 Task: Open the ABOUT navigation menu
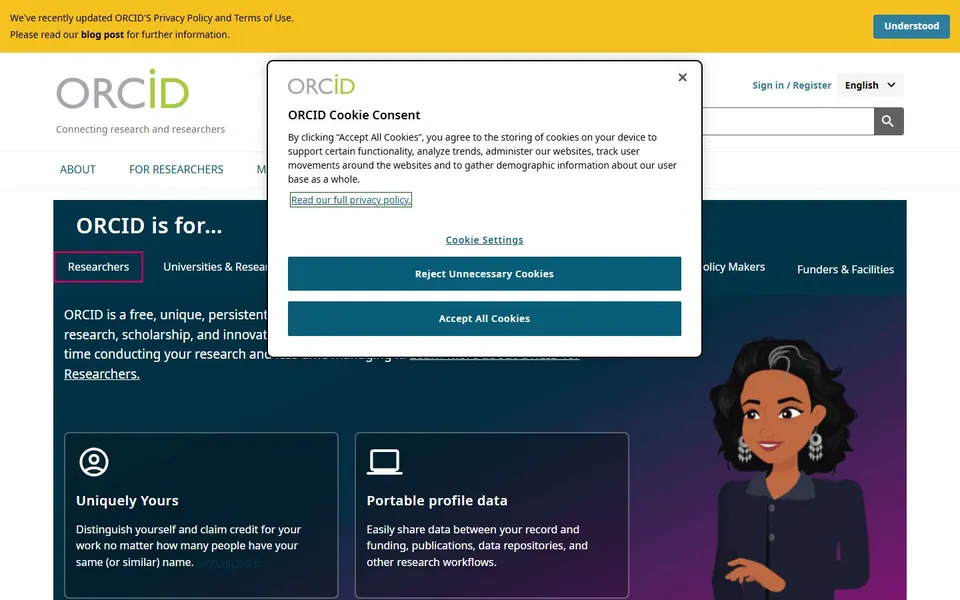[x=78, y=170]
